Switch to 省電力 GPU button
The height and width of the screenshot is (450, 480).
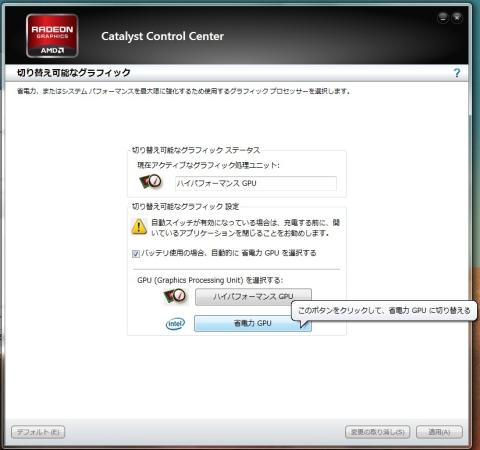tap(253, 323)
